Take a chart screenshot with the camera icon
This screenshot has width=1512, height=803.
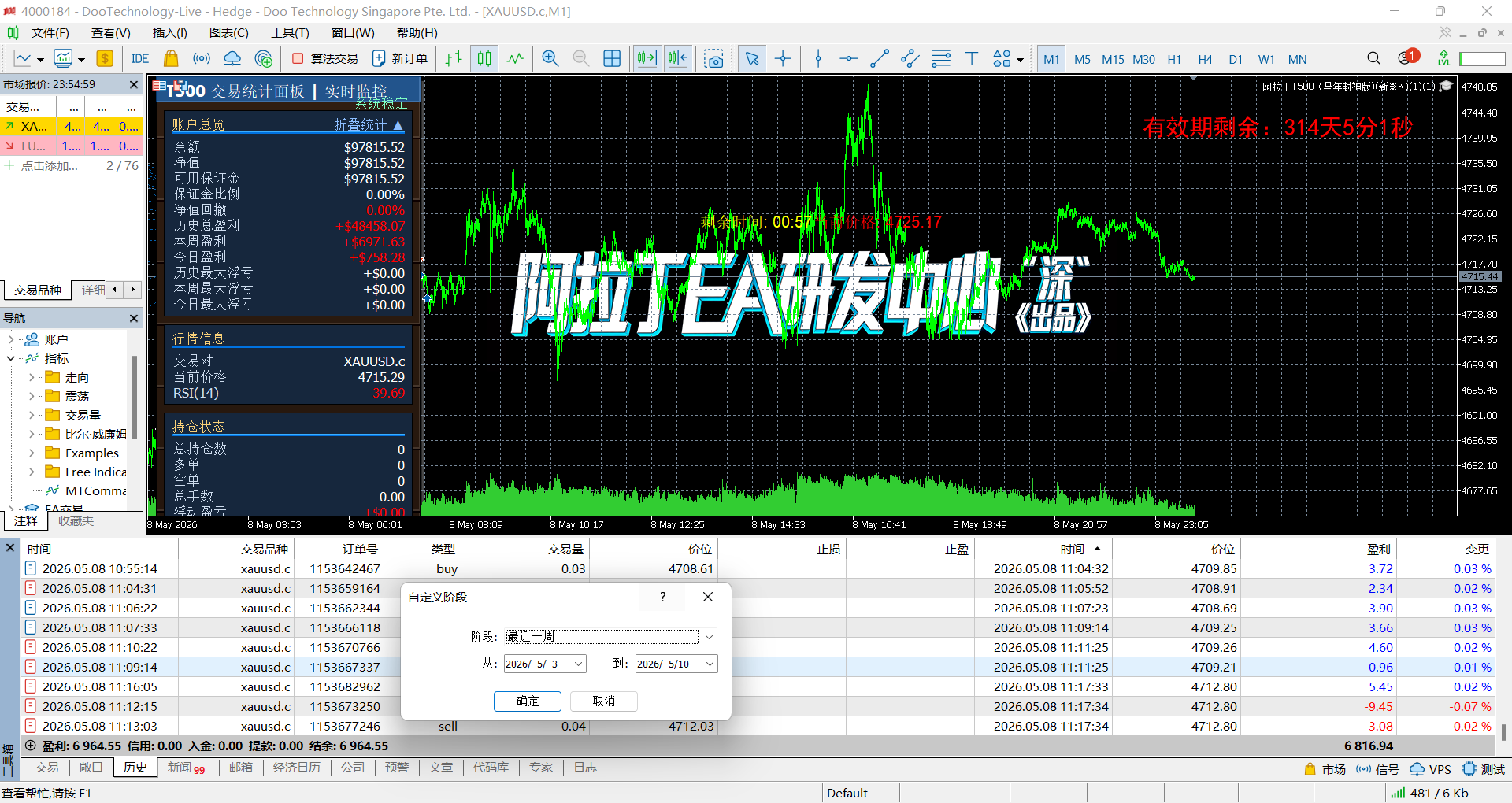point(714,59)
